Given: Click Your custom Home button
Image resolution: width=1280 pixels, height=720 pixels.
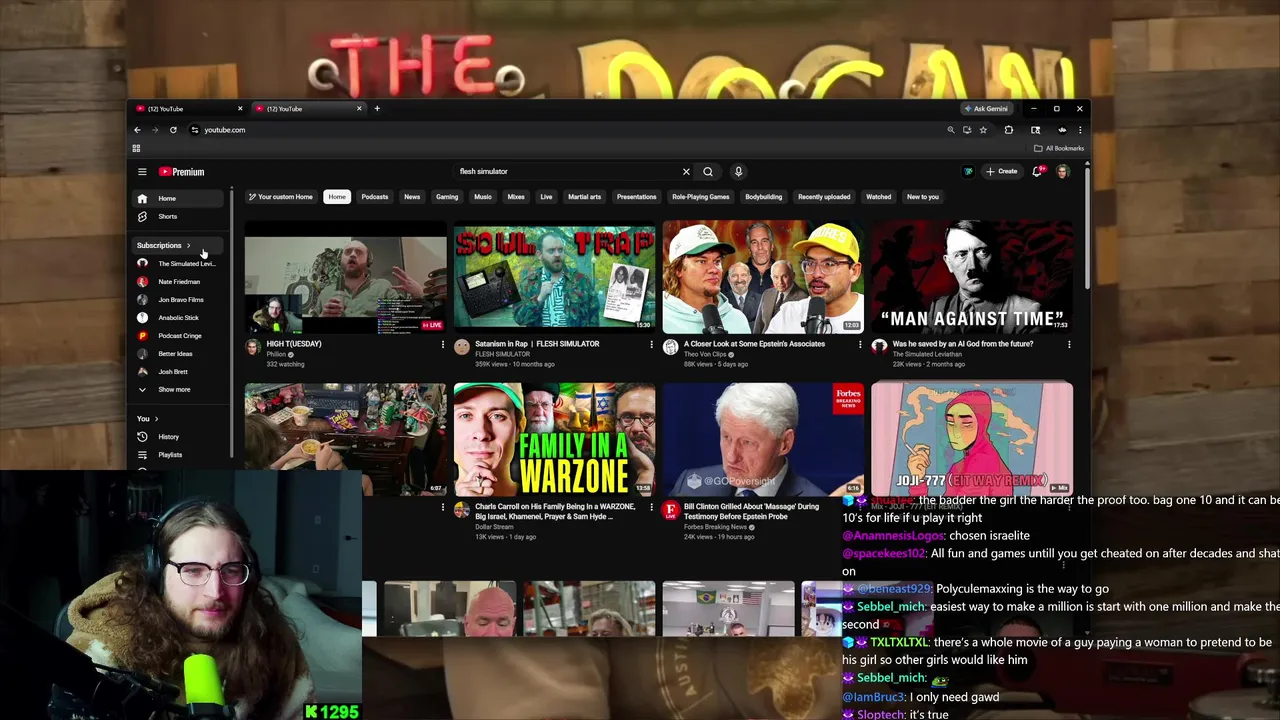Looking at the screenshot, I should pyautogui.click(x=281, y=197).
